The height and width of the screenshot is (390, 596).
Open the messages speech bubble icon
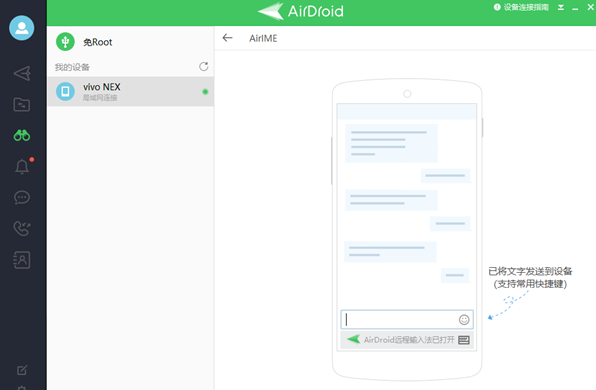(22, 198)
